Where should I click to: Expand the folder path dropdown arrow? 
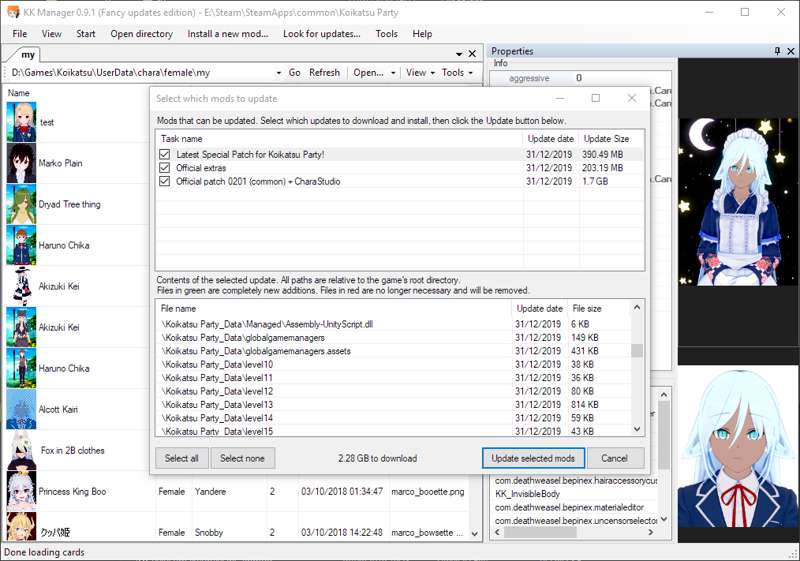pos(279,73)
